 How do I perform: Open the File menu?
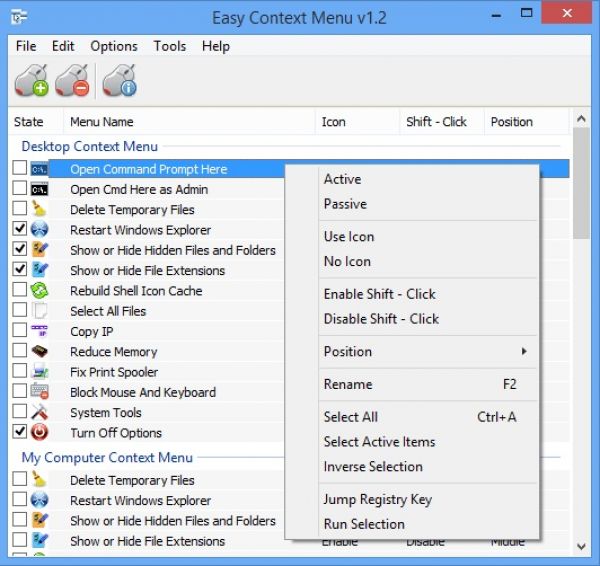(x=26, y=46)
